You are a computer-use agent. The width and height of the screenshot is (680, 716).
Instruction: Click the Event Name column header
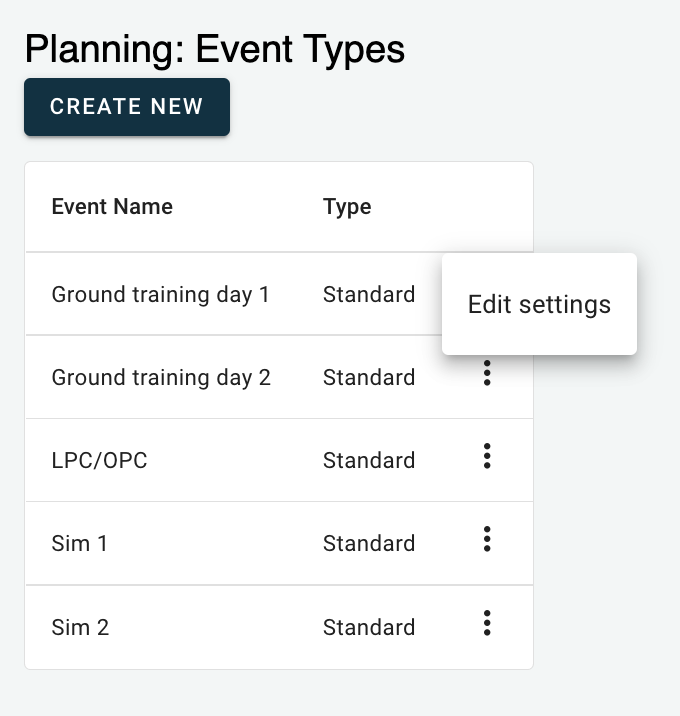coord(112,206)
